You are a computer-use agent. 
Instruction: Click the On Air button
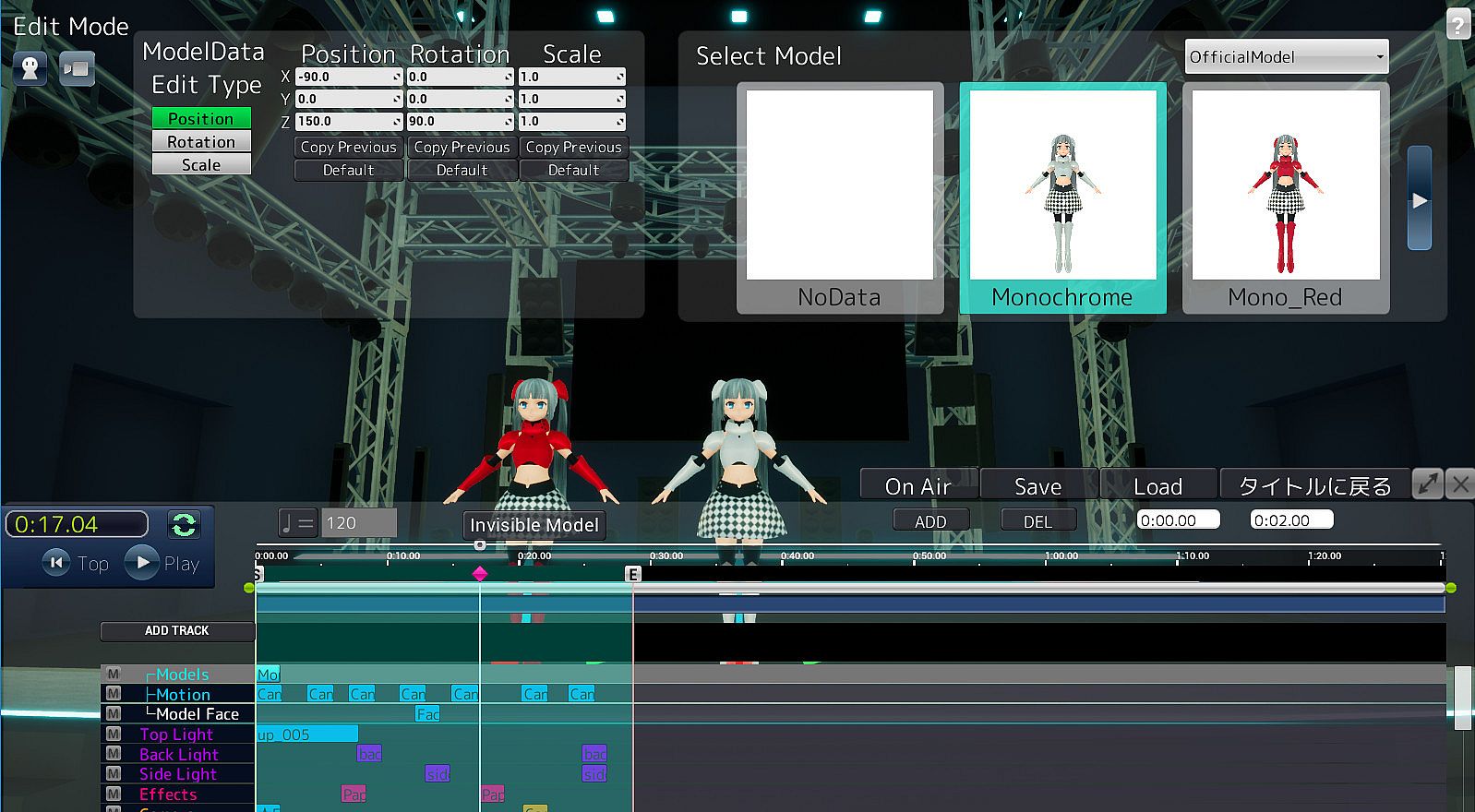click(918, 485)
